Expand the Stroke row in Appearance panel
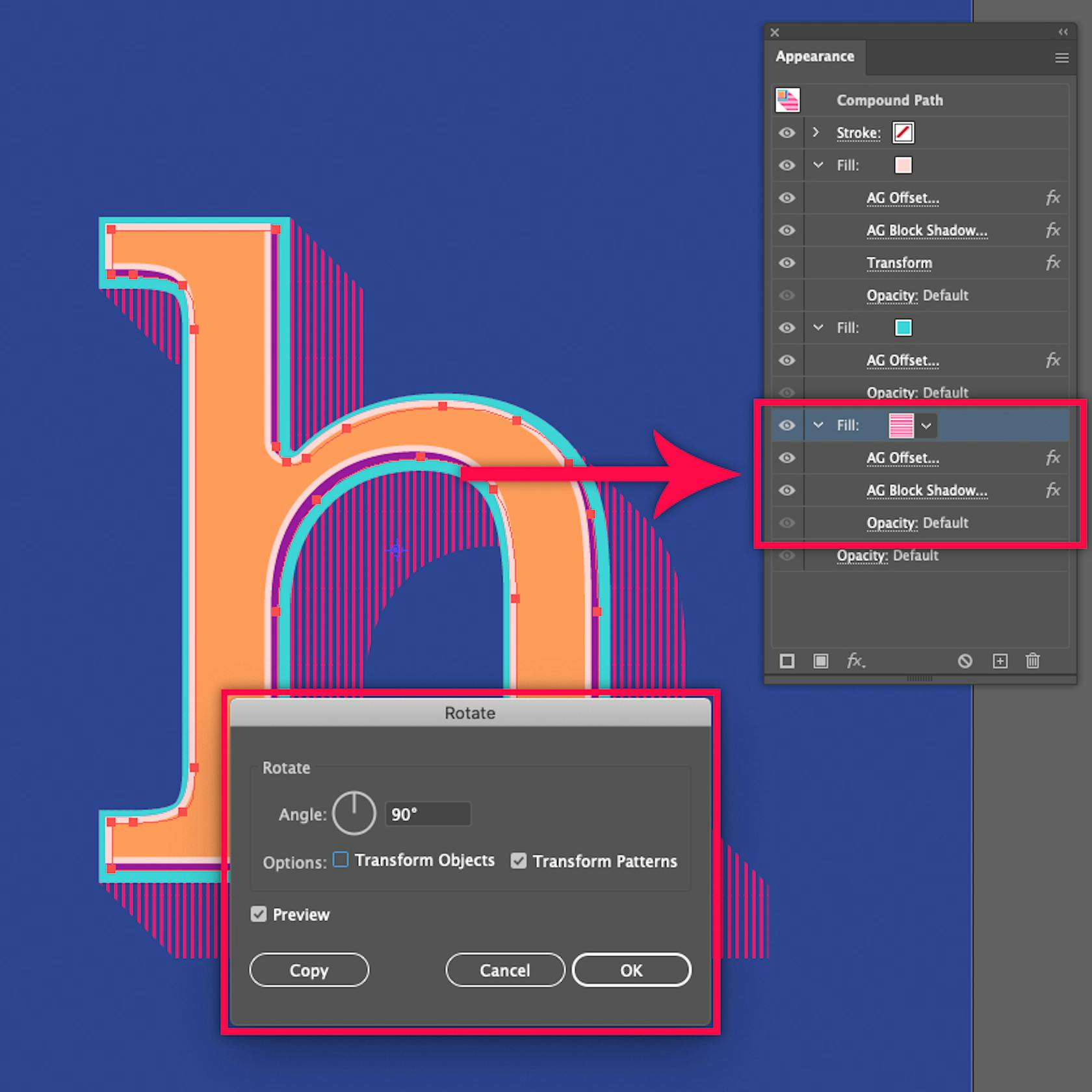The image size is (1092, 1092). click(x=816, y=133)
